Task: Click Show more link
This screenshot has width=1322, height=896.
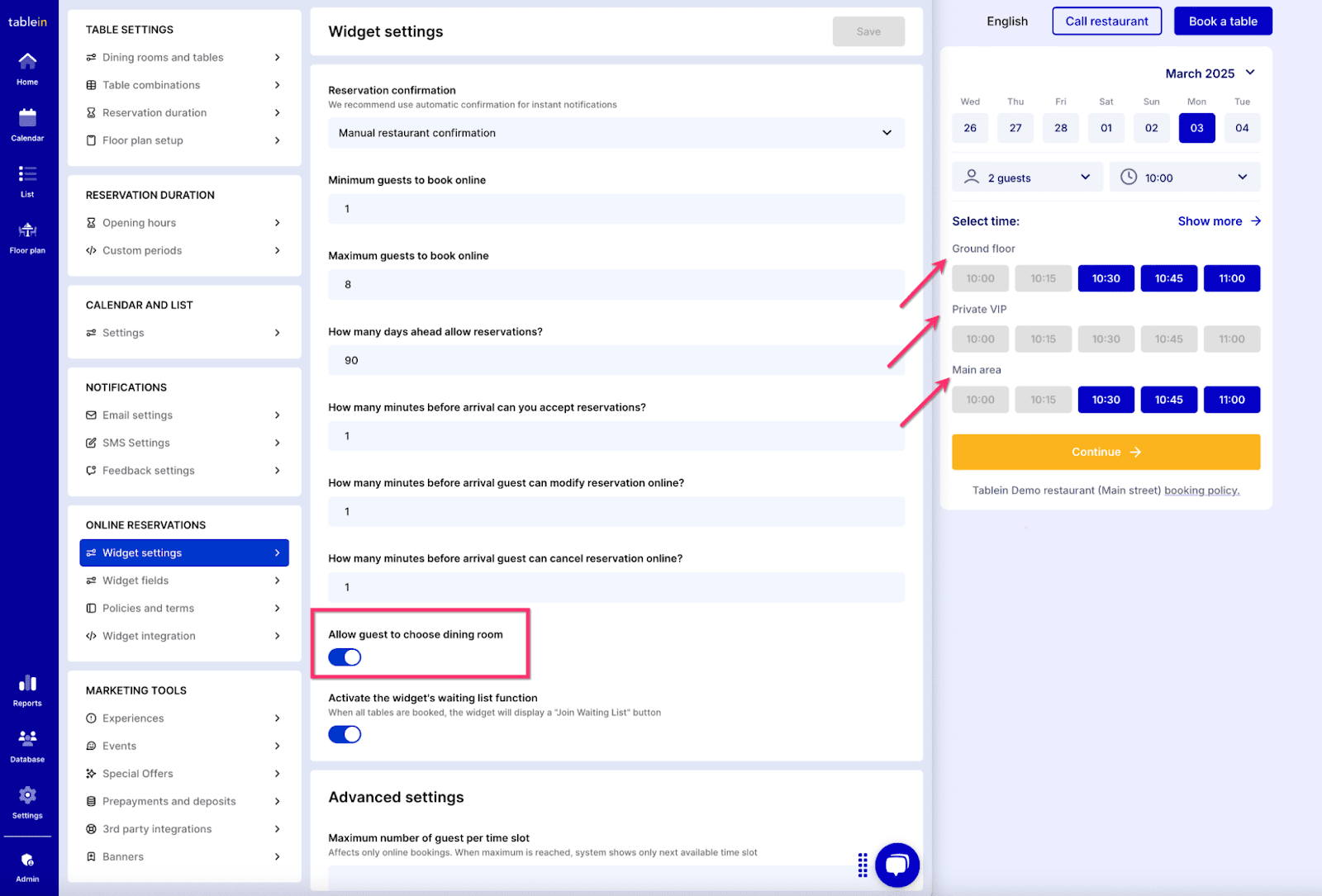Action: pyautogui.click(x=1220, y=221)
